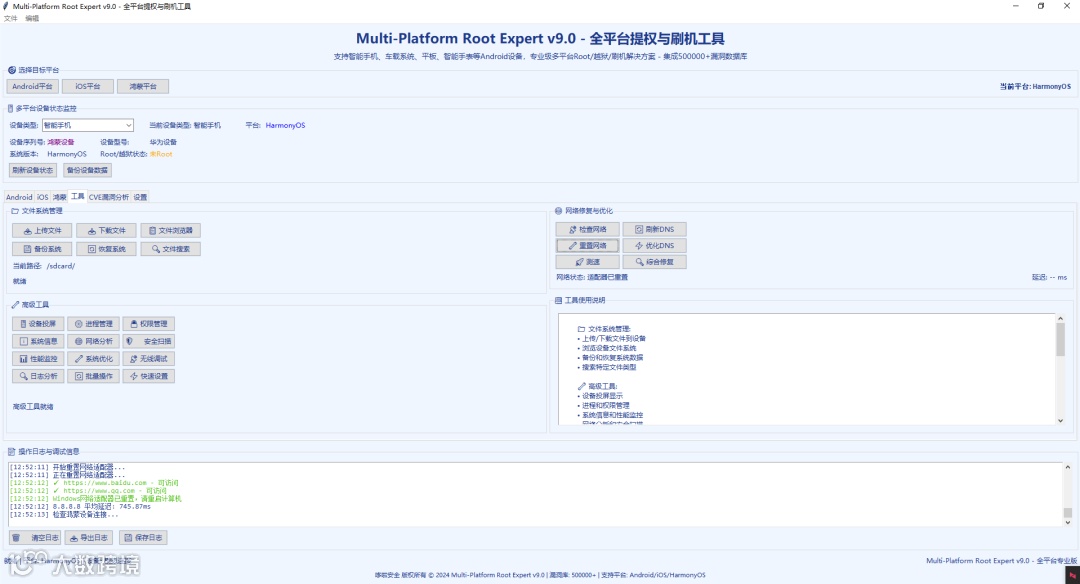Enable 无线调试 wireless debugging
The height and width of the screenshot is (584, 1080).
point(149,359)
